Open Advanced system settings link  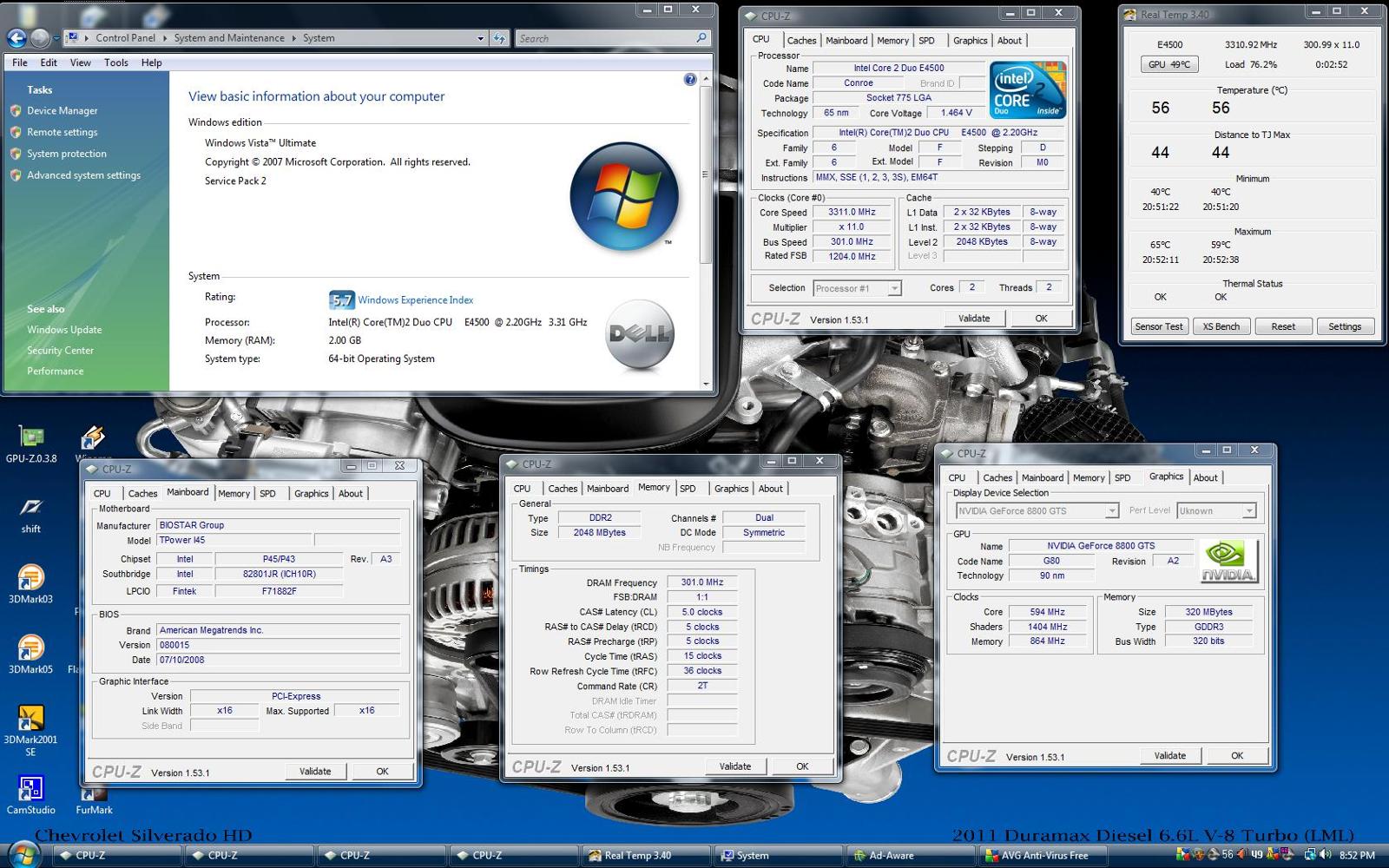(x=83, y=175)
